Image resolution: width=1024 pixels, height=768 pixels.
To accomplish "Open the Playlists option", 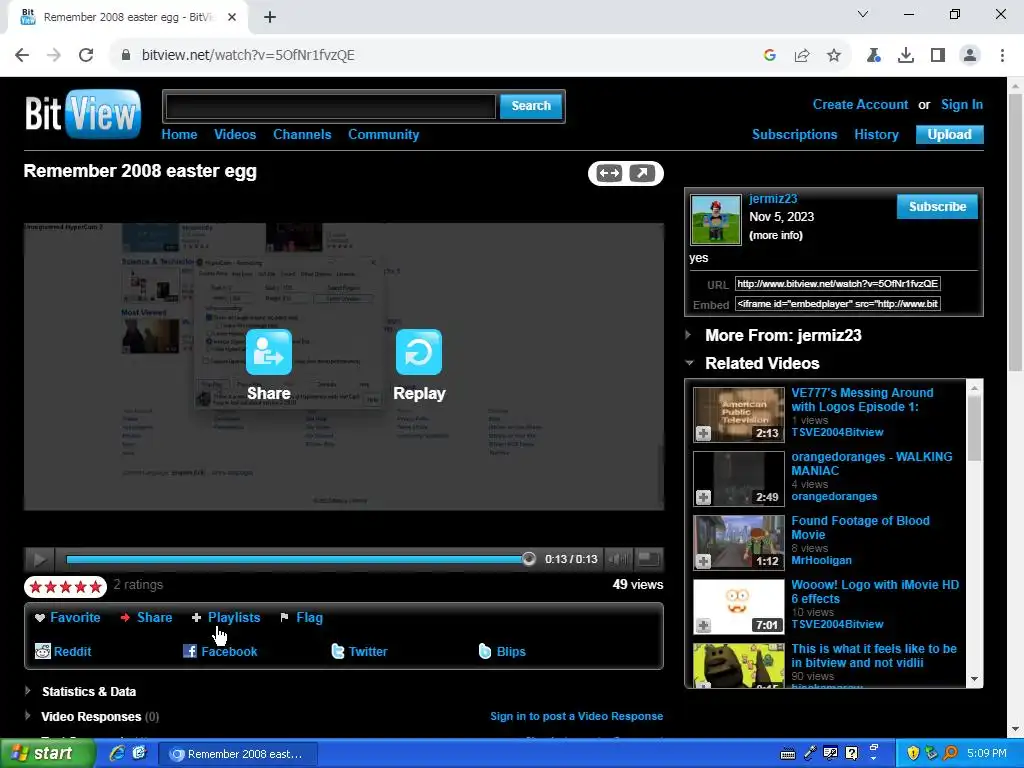I will [x=226, y=617].
